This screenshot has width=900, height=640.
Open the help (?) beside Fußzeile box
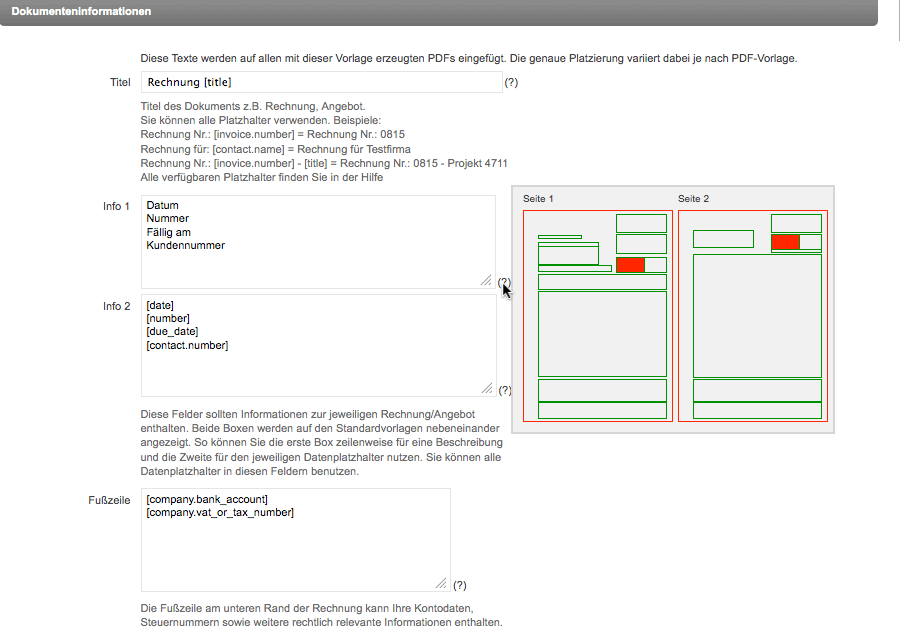(x=460, y=585)
